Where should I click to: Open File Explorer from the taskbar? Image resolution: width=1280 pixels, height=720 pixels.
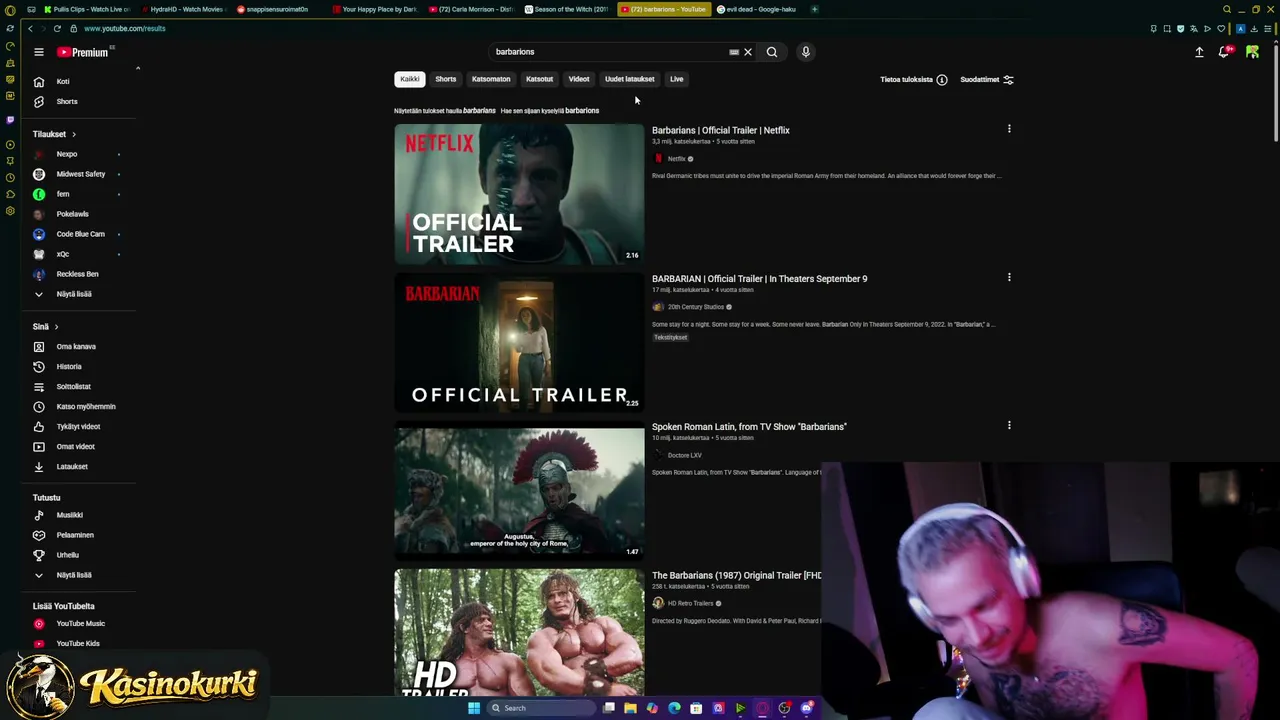[x=630, y=708]
